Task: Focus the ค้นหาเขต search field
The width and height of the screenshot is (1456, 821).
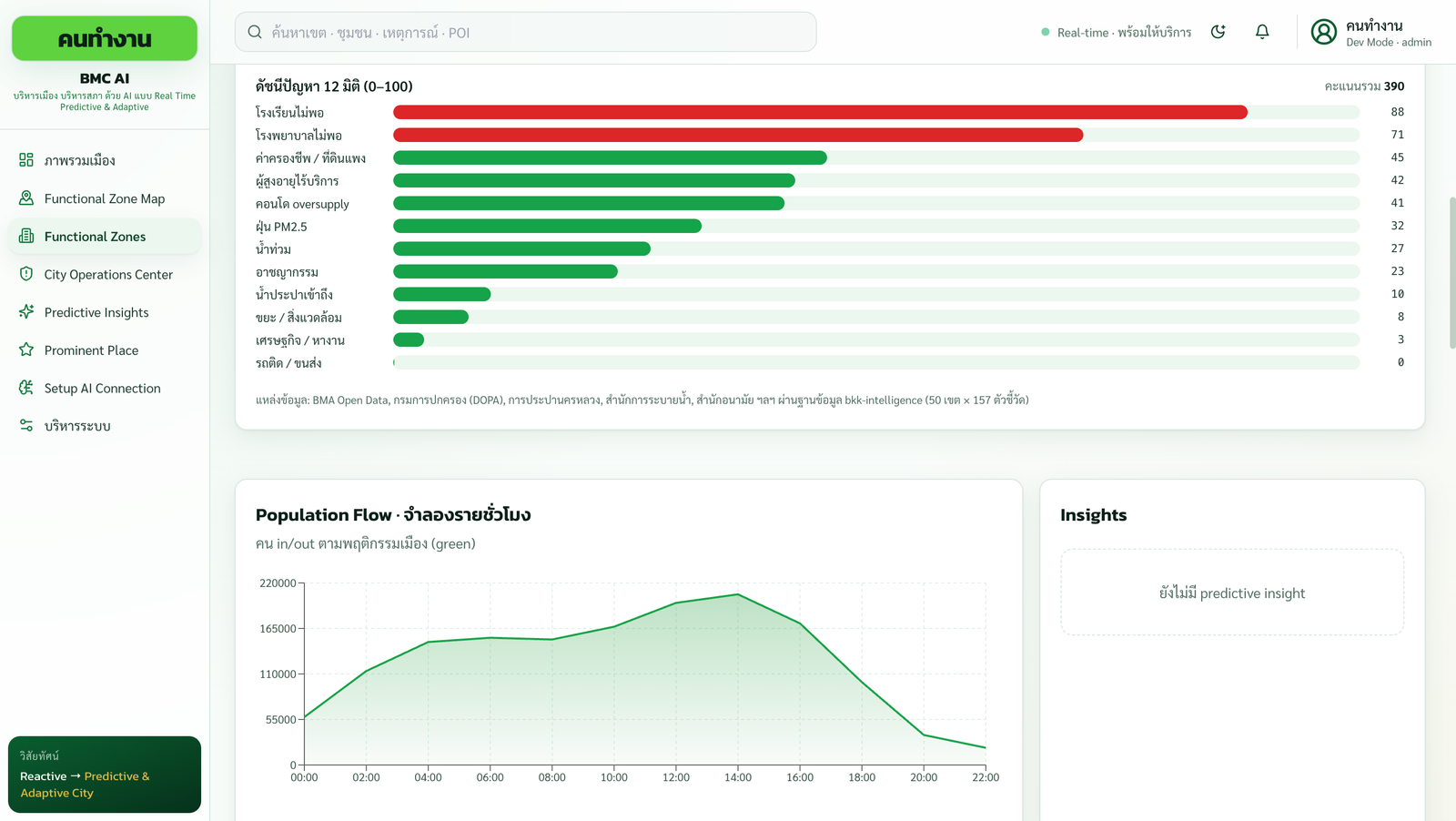Action: coord(525,32)
